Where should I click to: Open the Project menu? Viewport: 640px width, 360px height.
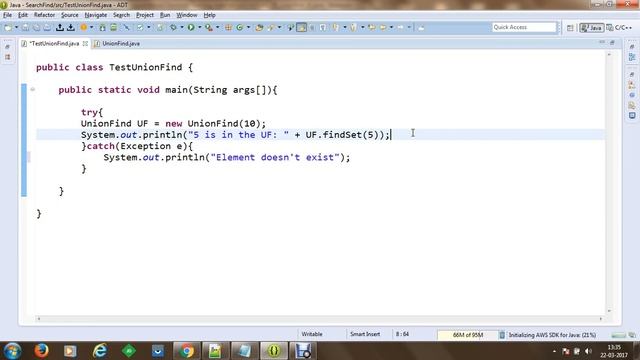coord(145,15)
